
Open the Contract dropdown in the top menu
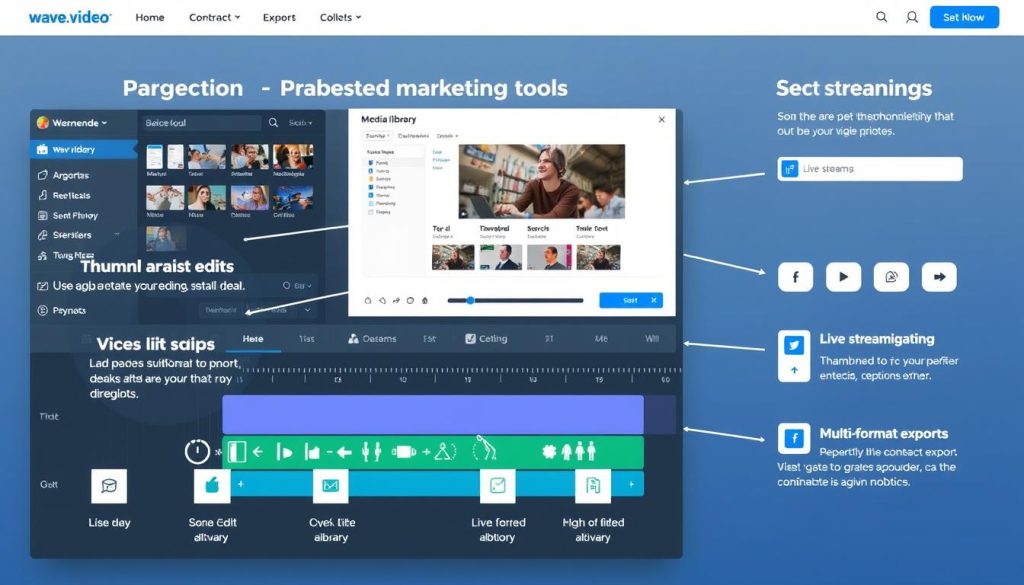[x=212, y=17]
